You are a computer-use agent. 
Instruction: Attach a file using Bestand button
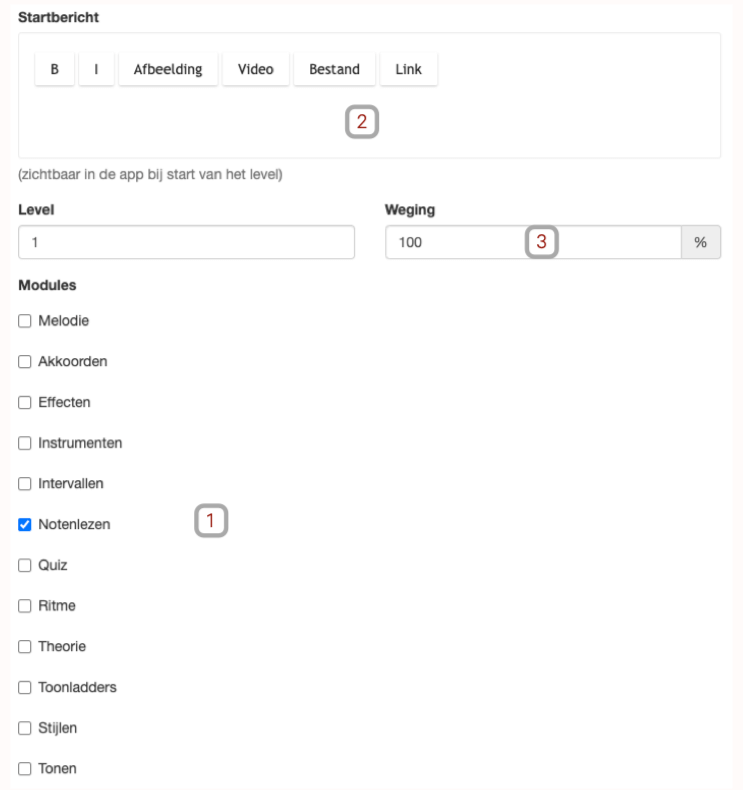(334, 69)
